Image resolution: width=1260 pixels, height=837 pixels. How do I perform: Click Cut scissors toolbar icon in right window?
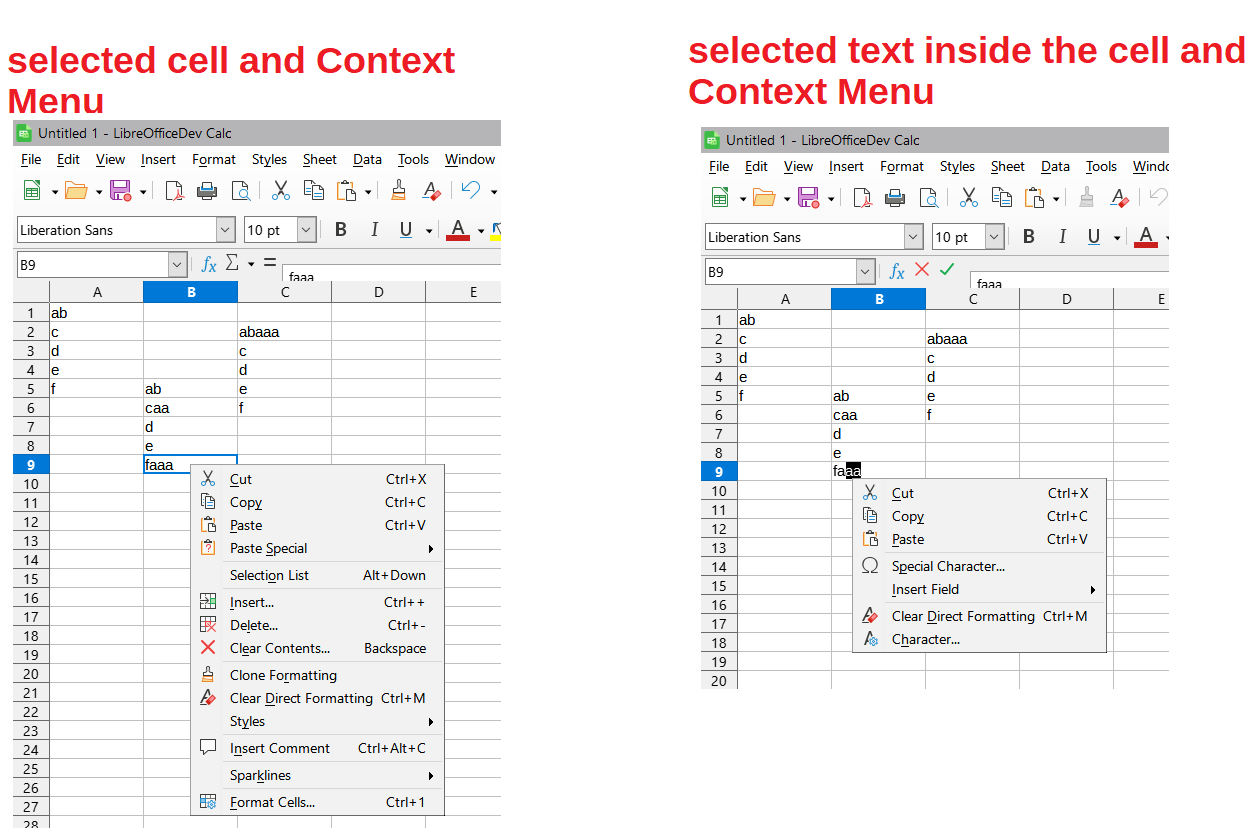point(969,197)
